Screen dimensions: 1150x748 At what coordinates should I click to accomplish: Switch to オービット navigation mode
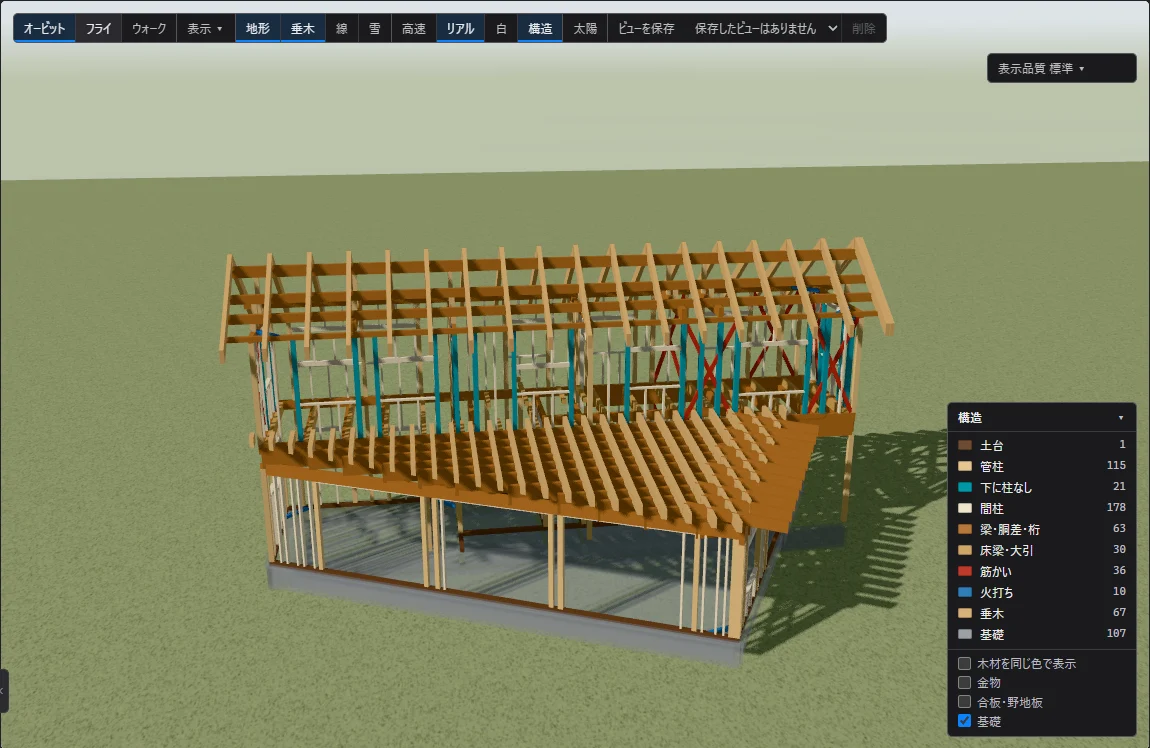[45, 29]
